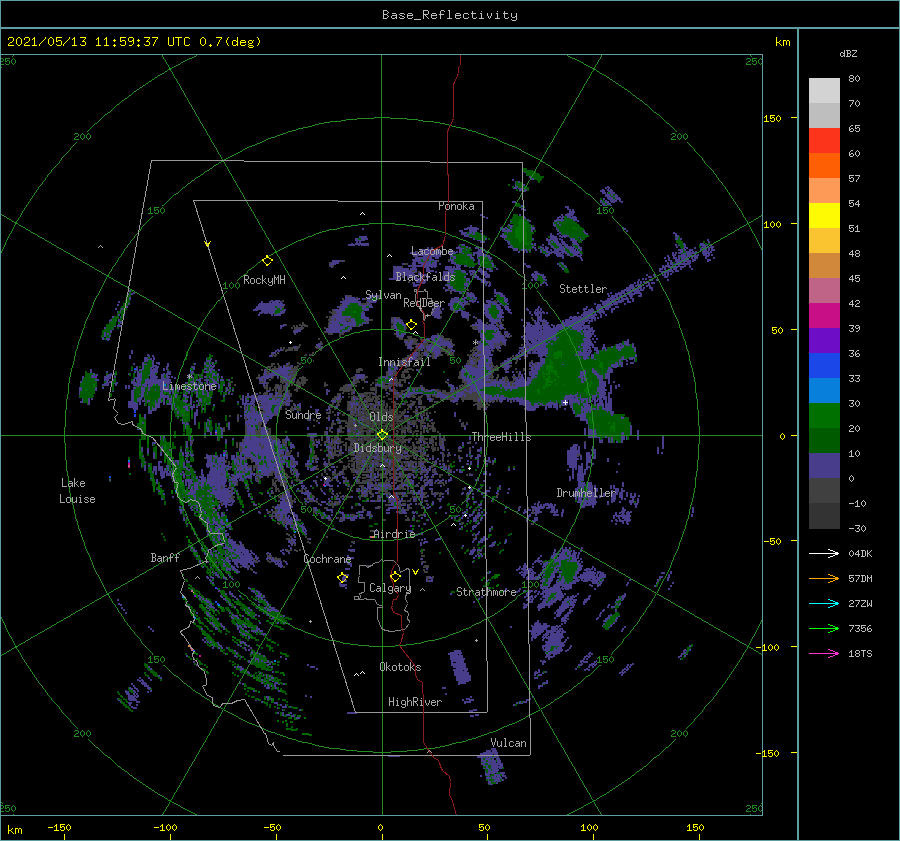The image size is (900, 841).
Task: Pick the bright green 20–30 dBZ swatch
Action: [x=824, y=416]
